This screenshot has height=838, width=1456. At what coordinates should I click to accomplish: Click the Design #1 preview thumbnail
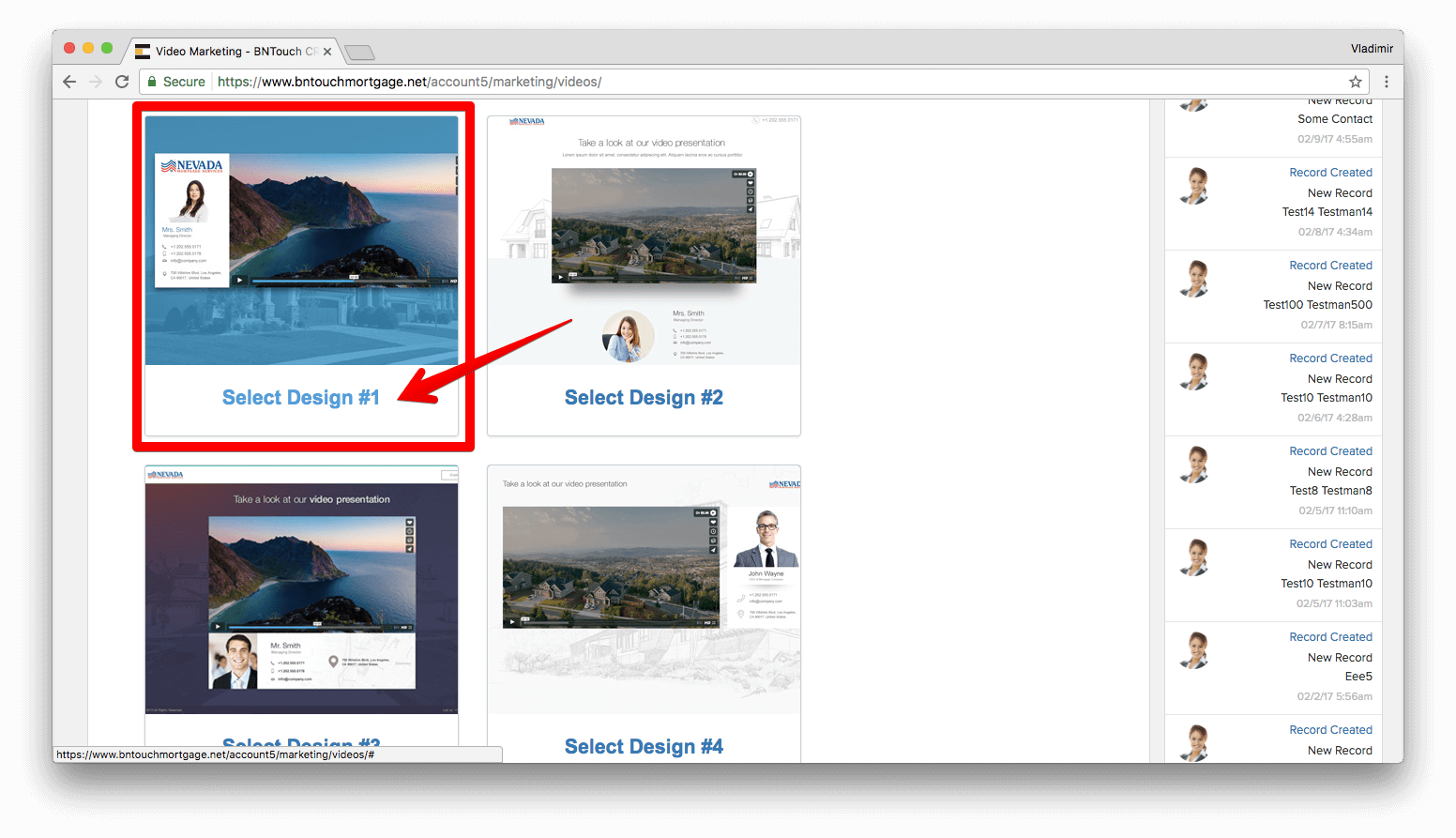pos(301,240)
